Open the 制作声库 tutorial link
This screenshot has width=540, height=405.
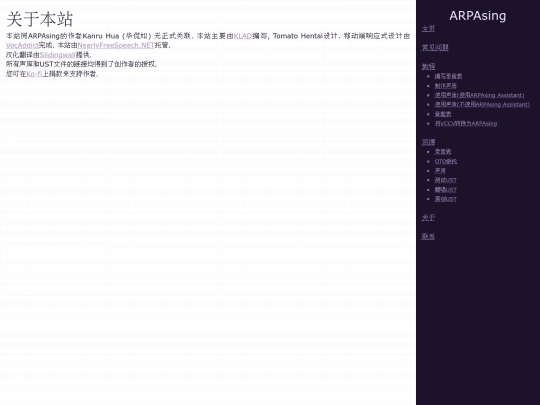445,86
